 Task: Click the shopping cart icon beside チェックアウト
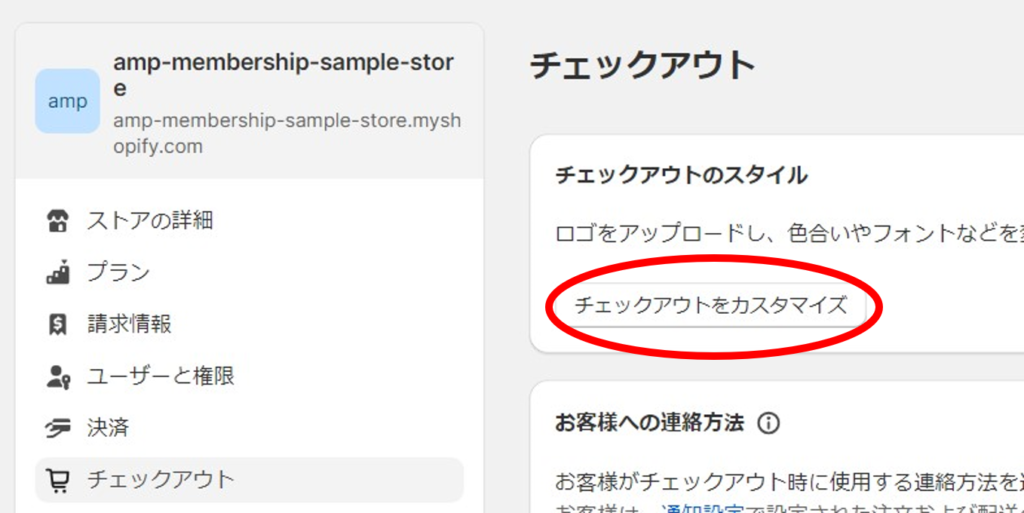(x=58, y=481)
